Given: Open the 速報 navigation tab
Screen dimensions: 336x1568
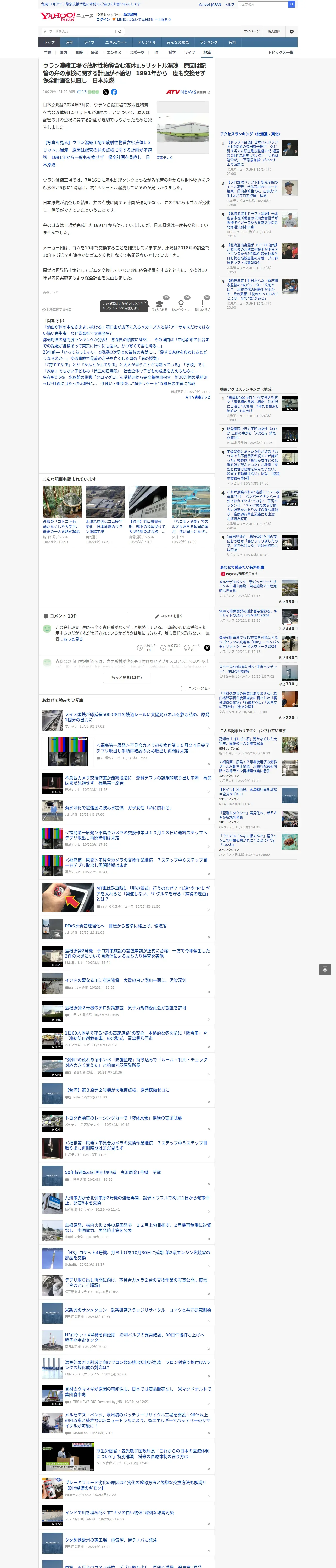Looking at the screenshot, I should [x=69, y=43].
